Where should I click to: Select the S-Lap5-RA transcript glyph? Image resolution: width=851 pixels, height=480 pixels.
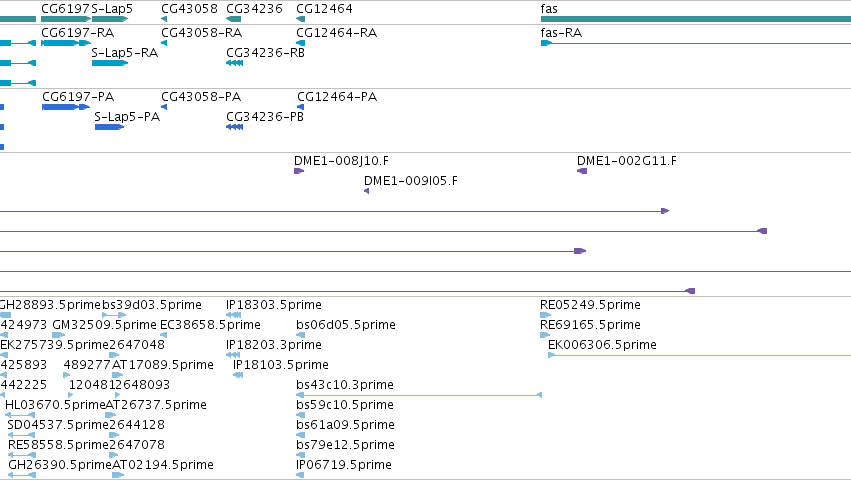(x=110, y=63)
